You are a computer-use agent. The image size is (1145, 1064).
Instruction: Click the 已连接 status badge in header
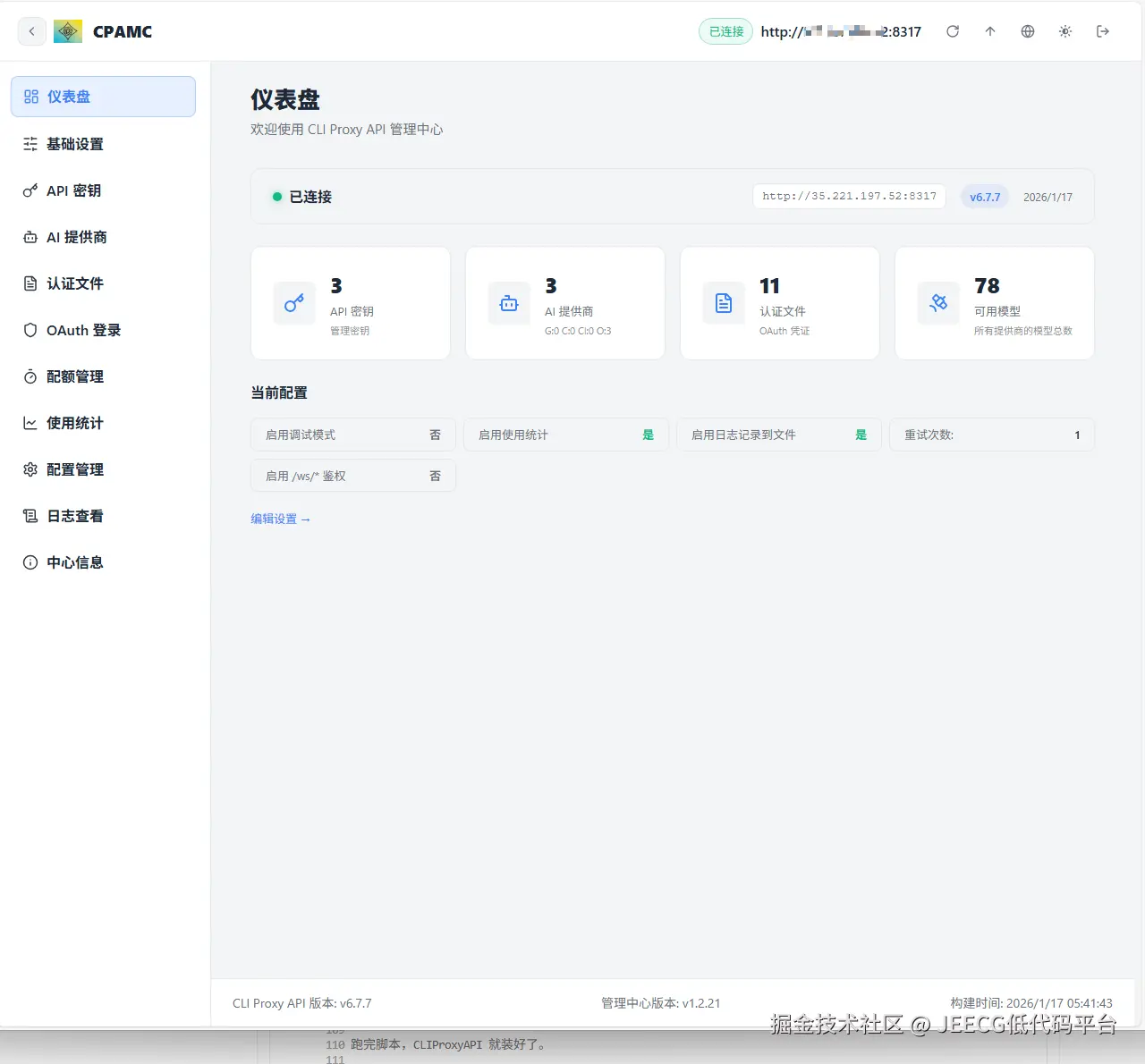point(725,31)
